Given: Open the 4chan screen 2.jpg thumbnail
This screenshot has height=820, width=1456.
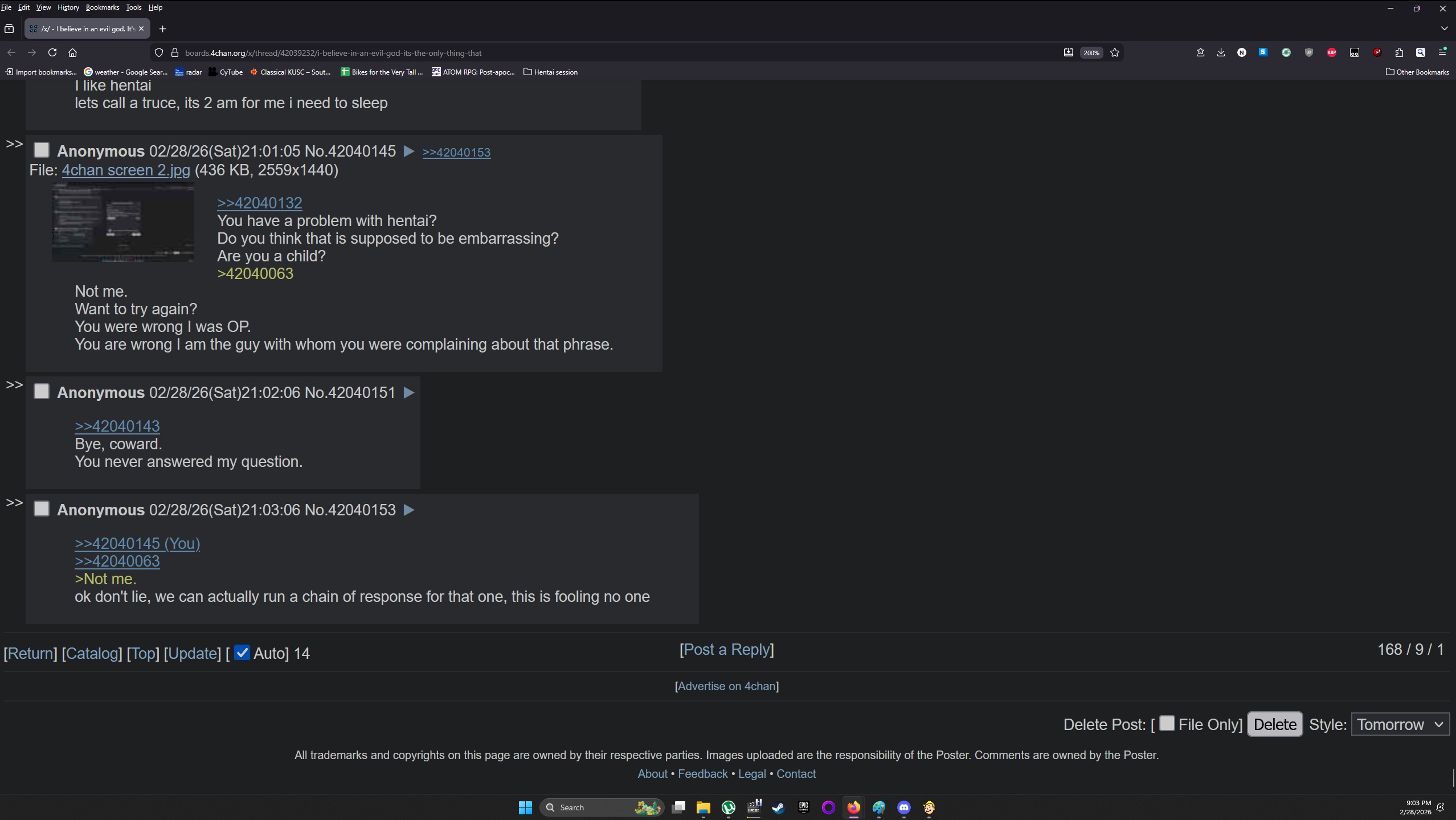Looking at the screenshot, I should 123,223.
